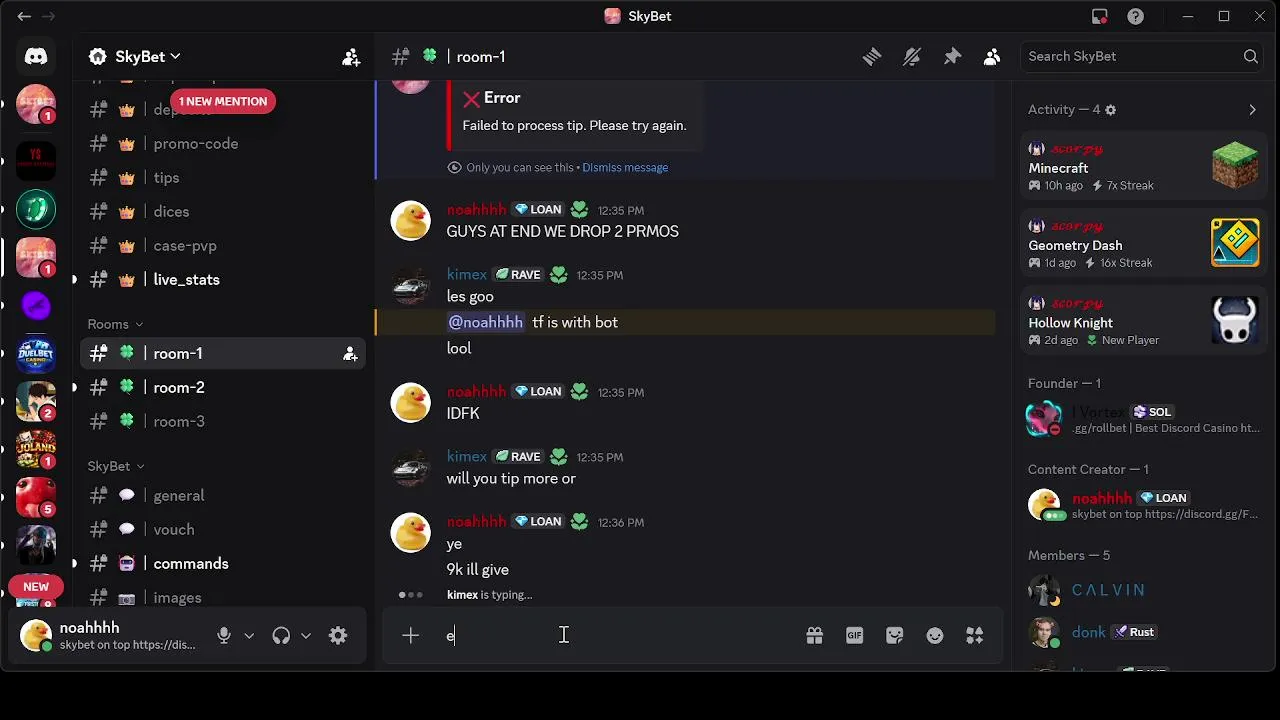Open the sticker picker icon
The width and height of the screenshot is (1280, 720).
point(895,636)
